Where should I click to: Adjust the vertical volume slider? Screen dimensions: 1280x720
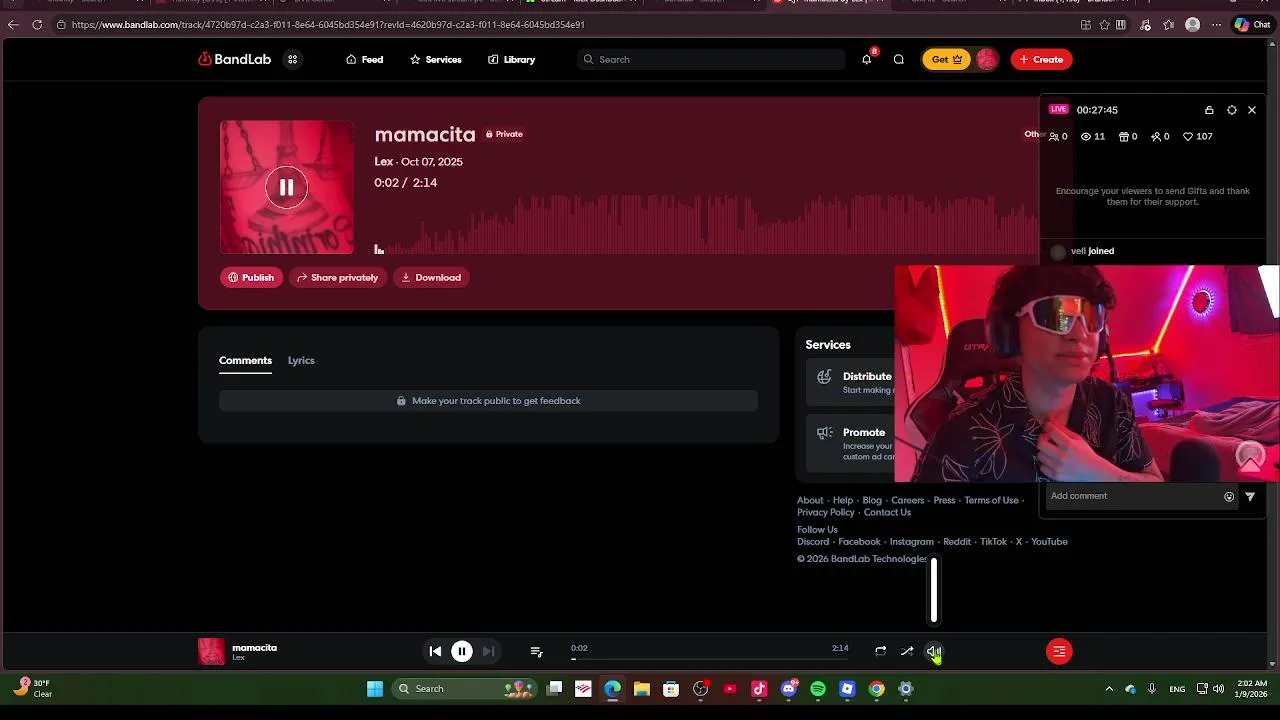[x=934, y=590]
